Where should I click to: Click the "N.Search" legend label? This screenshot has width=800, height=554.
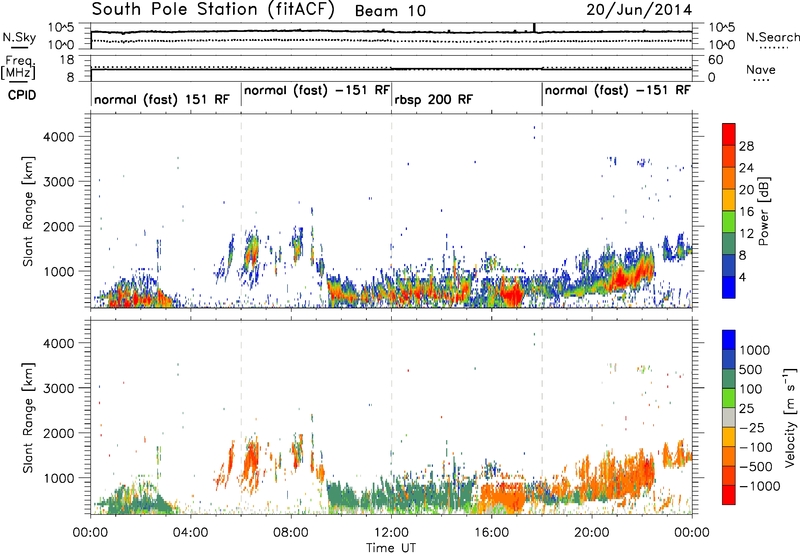(x=772, y=37)
